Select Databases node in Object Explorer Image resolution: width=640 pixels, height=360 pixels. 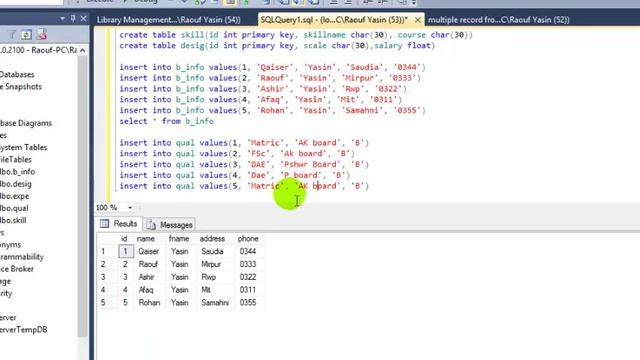(17, 75)
